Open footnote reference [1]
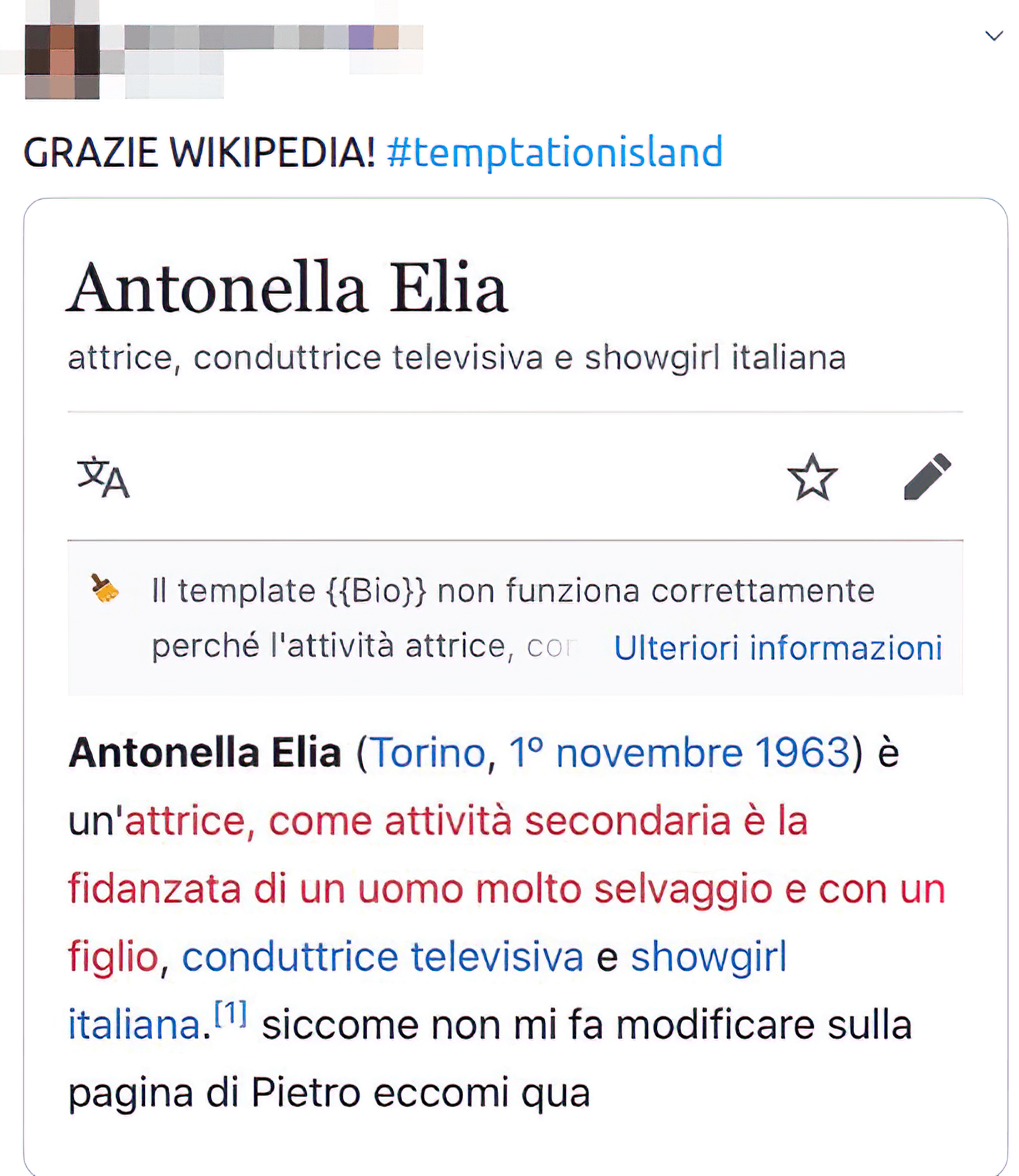The width and height of the screenshot is (1019, 1176). [230, 1014]
